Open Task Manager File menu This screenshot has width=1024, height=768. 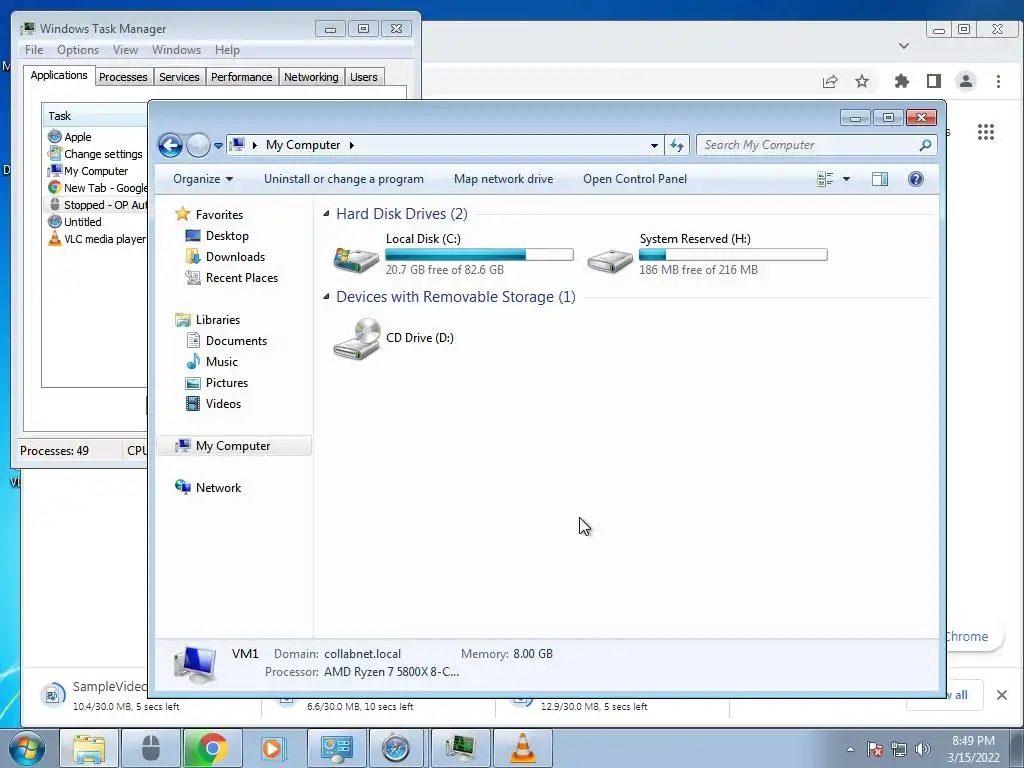(34, 50)
